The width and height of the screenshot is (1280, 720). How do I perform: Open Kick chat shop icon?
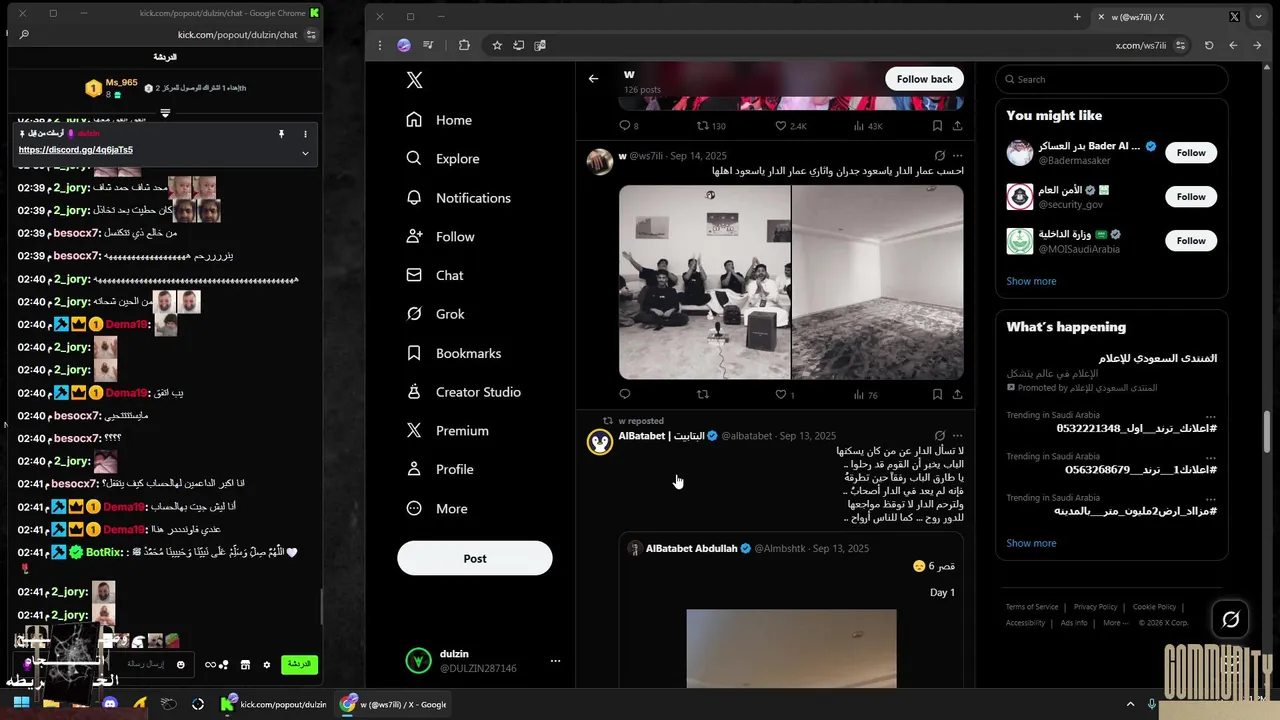coord(245,664)
